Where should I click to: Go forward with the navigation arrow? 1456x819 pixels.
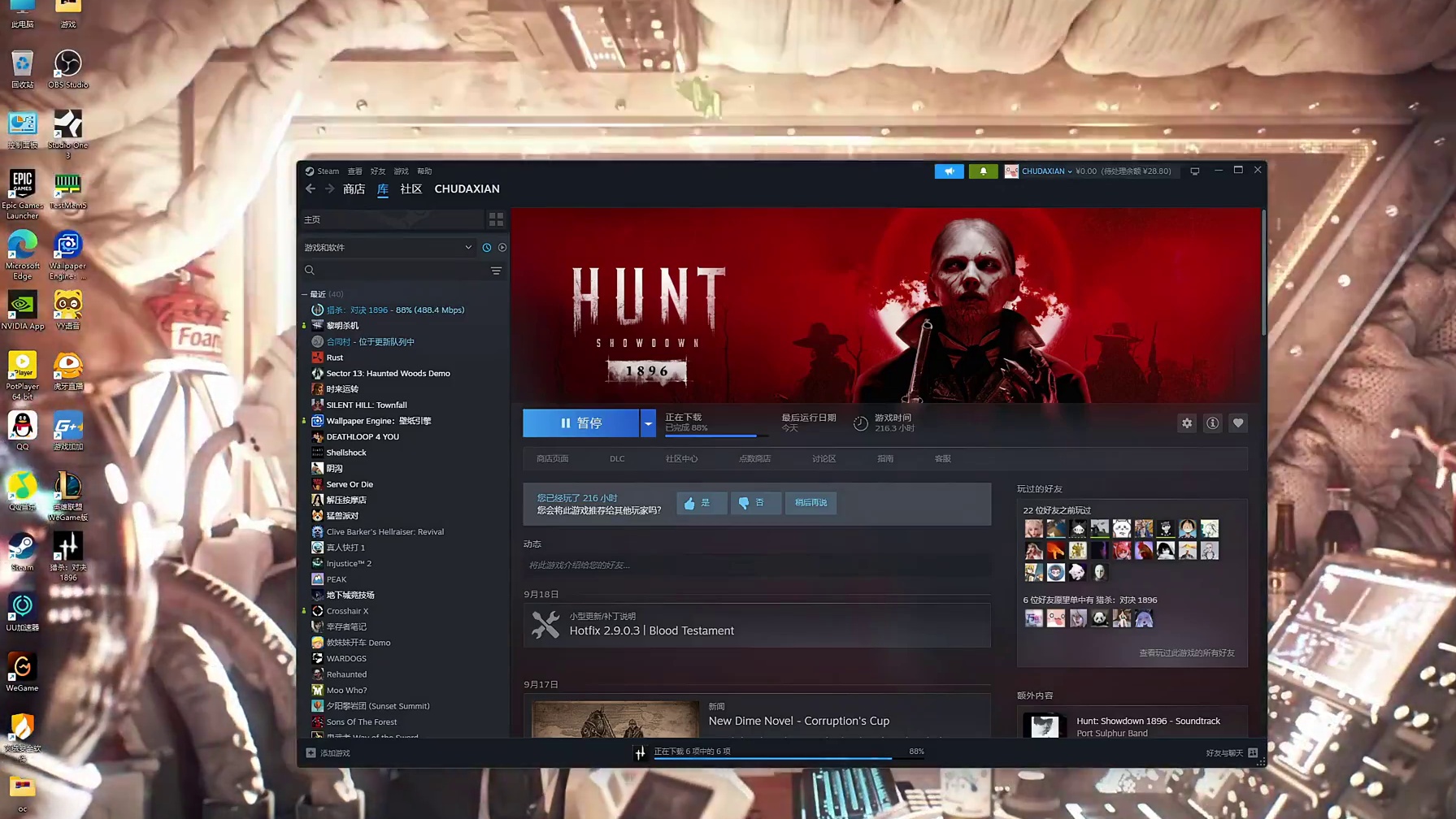[x=329, y=188]
